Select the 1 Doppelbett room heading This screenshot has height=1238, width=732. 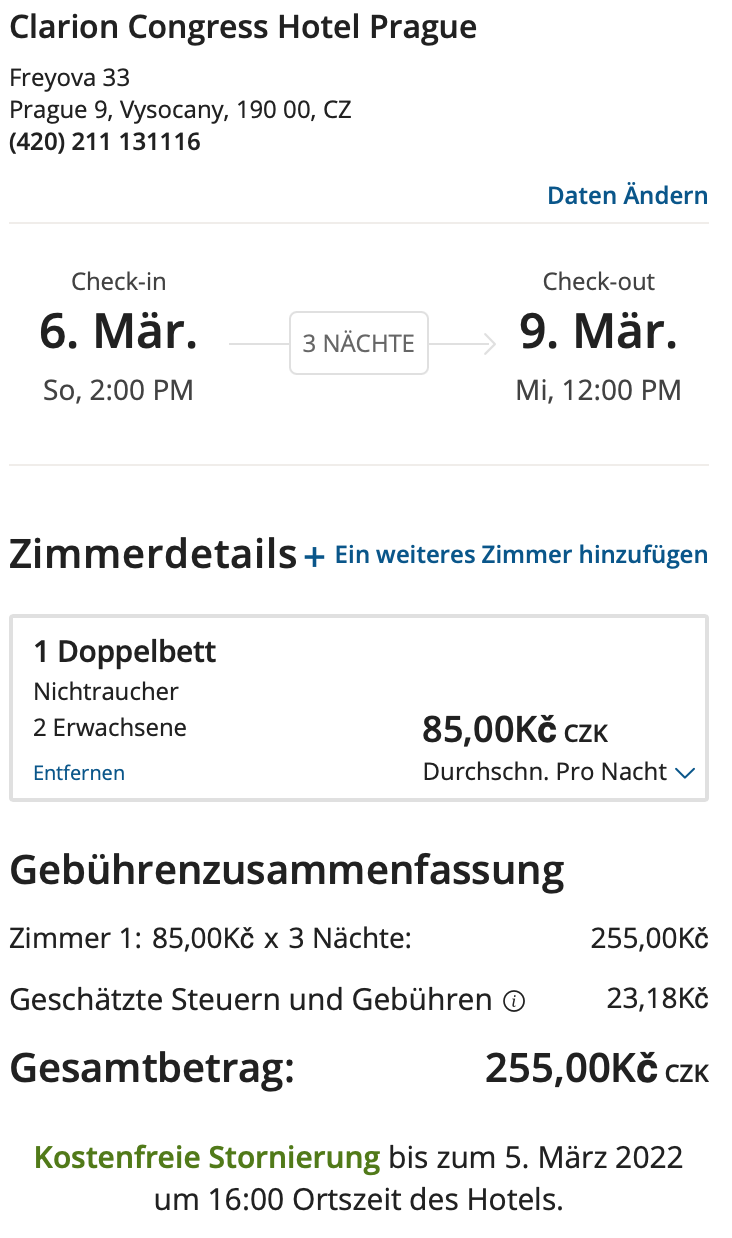point(125,652)
